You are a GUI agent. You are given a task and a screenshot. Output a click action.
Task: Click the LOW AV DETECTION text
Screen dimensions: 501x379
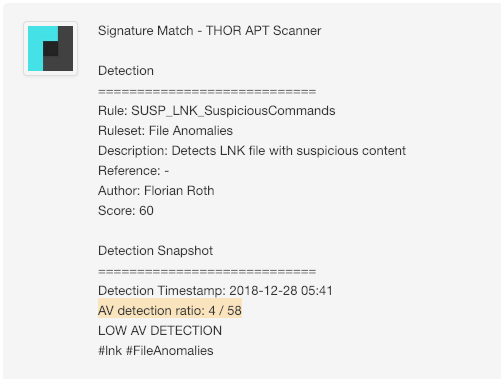(x=160, y=331)
